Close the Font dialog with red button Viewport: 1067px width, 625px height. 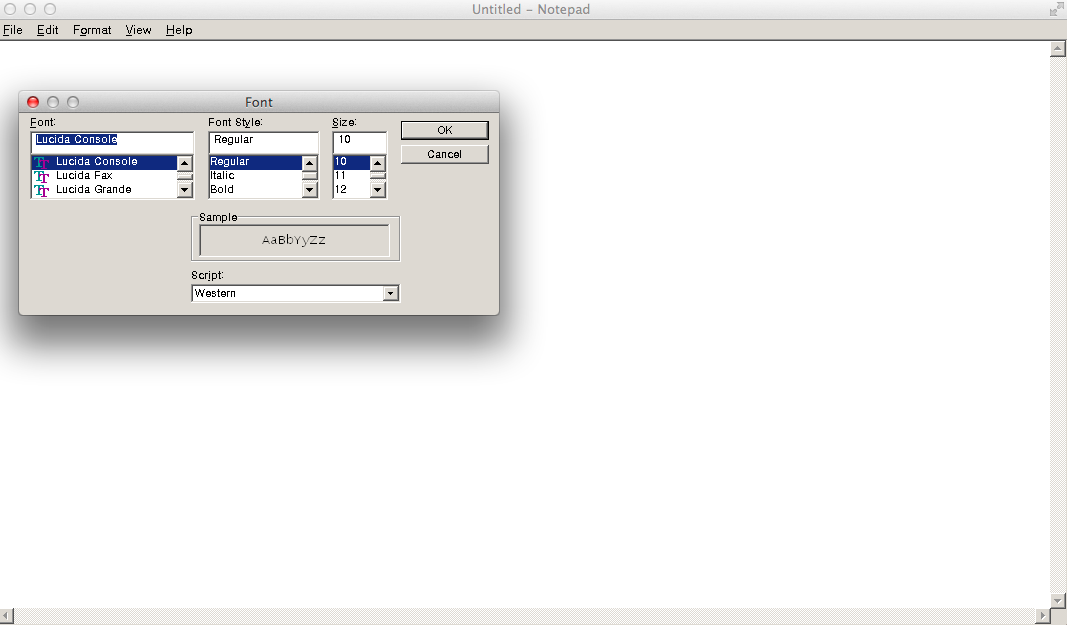tap(33, 102)
